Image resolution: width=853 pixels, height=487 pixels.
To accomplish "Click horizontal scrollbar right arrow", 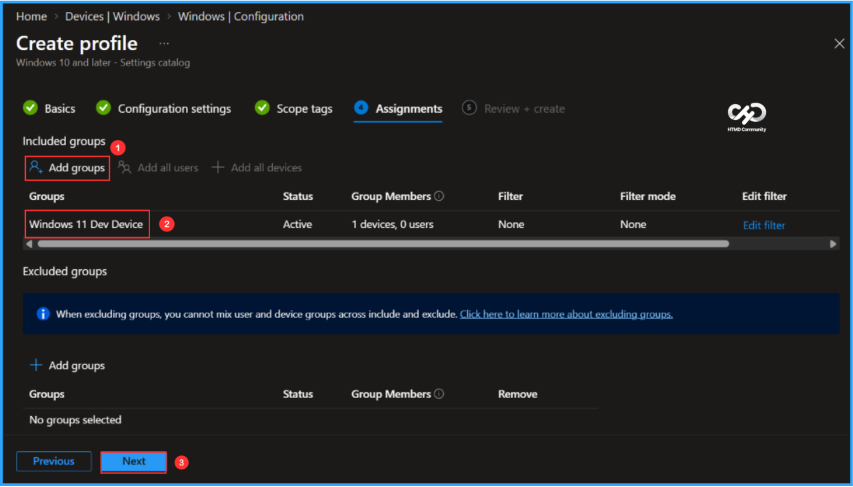I will [x=833, y=244].
